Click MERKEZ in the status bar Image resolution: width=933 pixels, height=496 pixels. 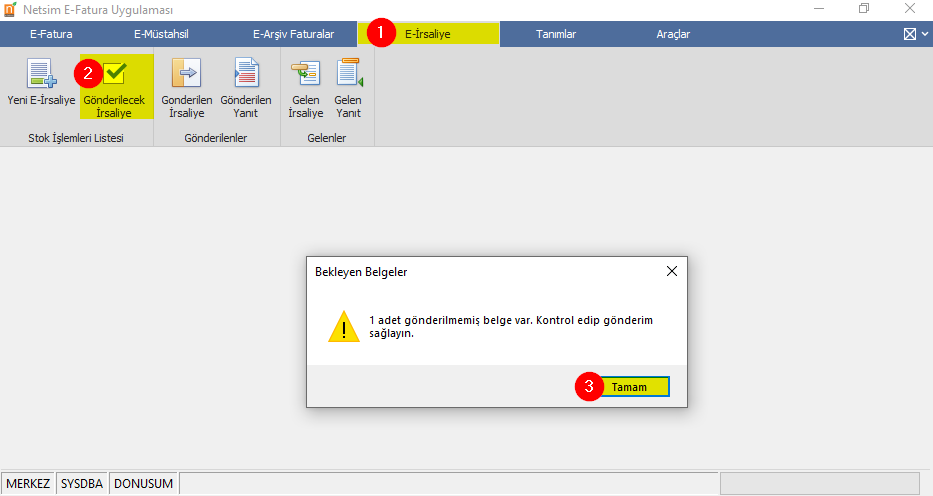coord(28,484)
